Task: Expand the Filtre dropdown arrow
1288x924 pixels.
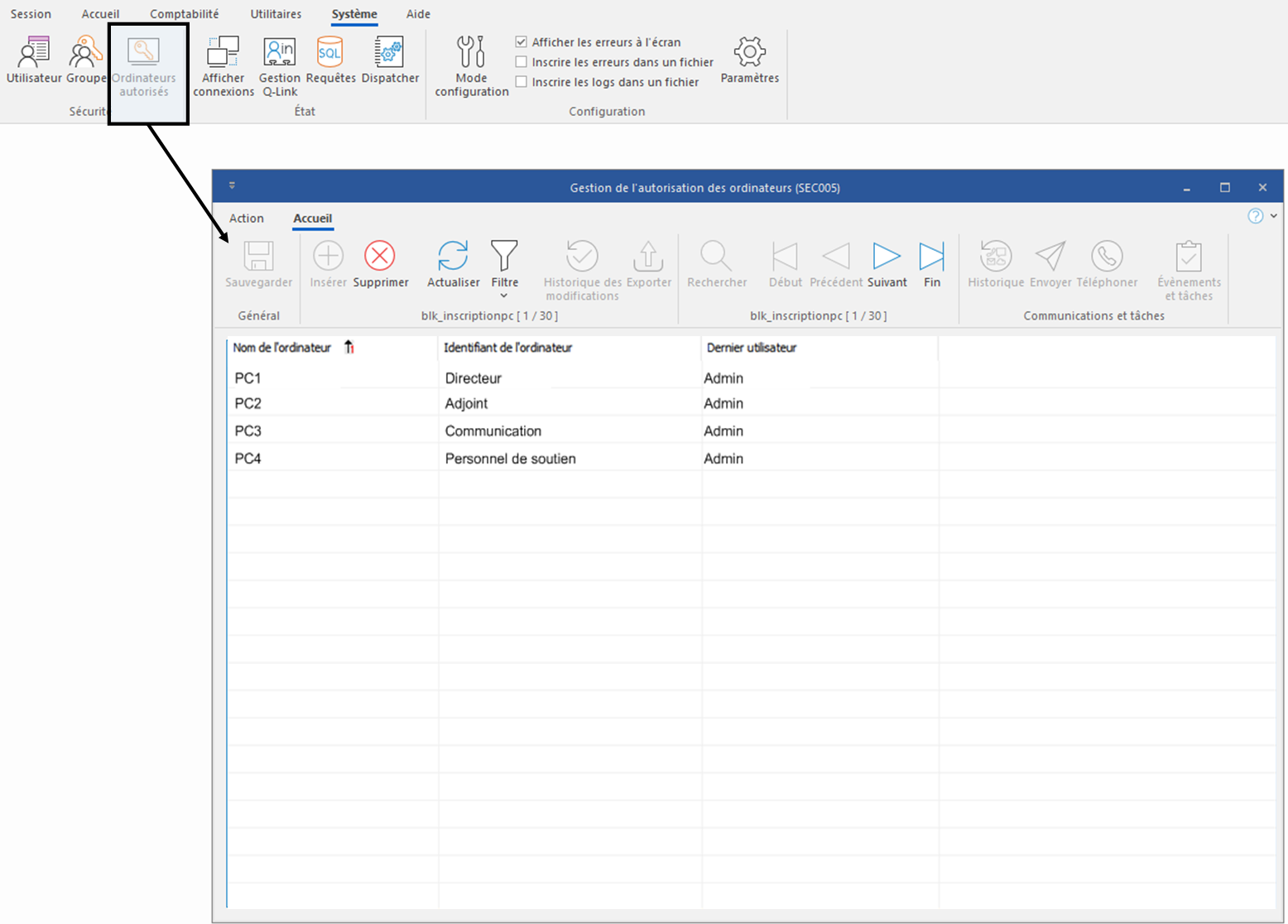Action: [x=504, y=296]
